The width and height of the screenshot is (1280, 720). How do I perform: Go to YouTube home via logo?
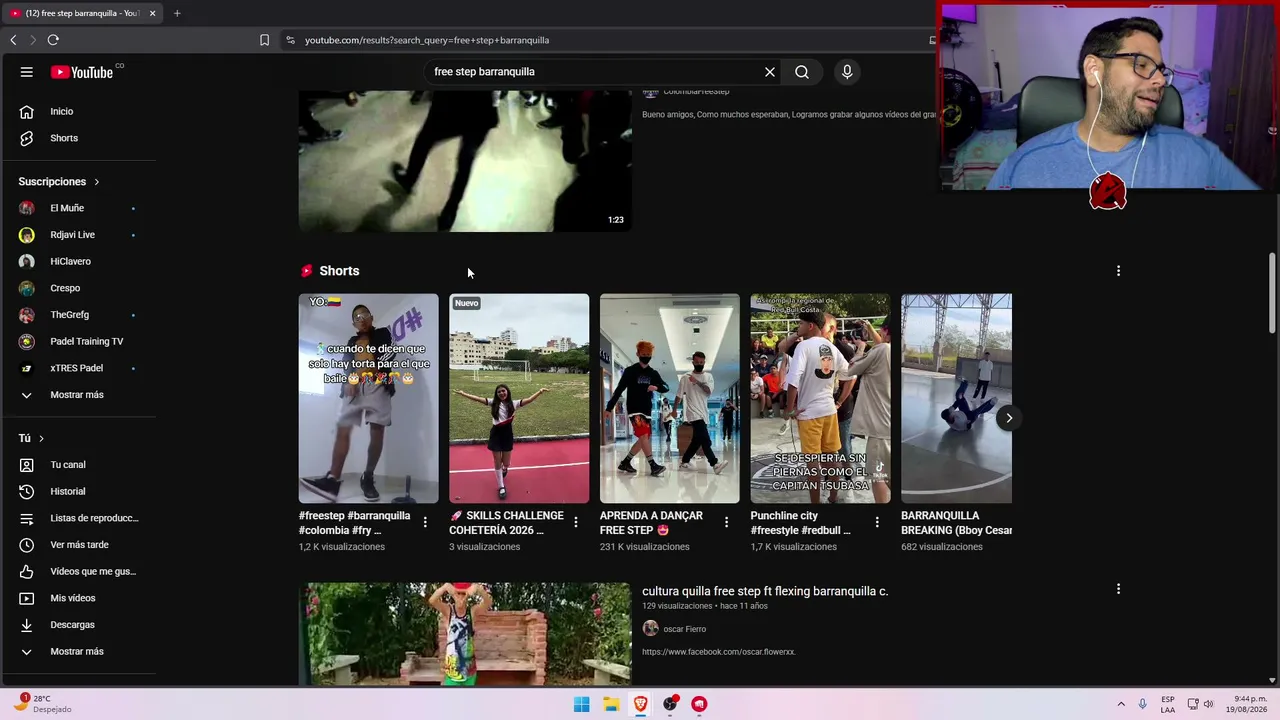point(84,72)
